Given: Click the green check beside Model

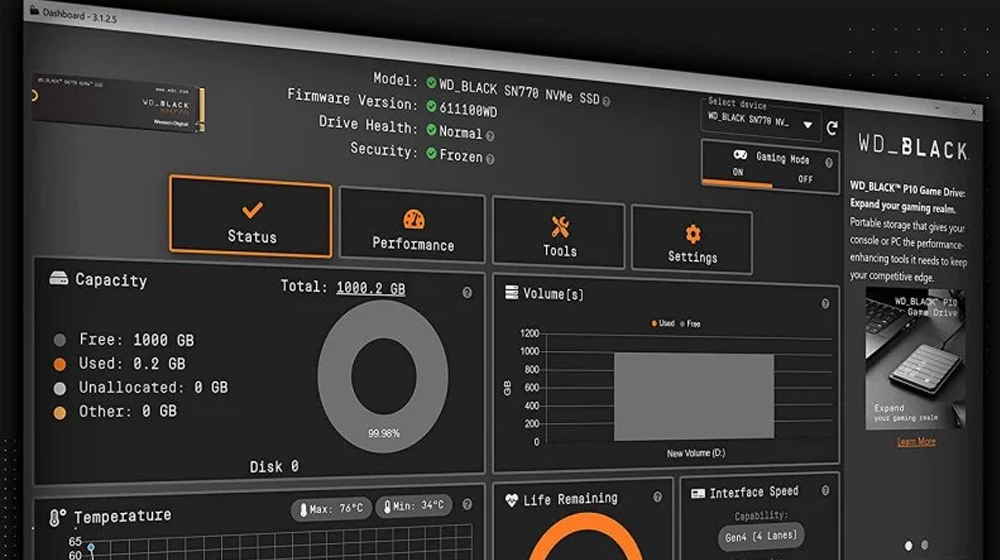Looking at the screenshot, I should [431, 83].
